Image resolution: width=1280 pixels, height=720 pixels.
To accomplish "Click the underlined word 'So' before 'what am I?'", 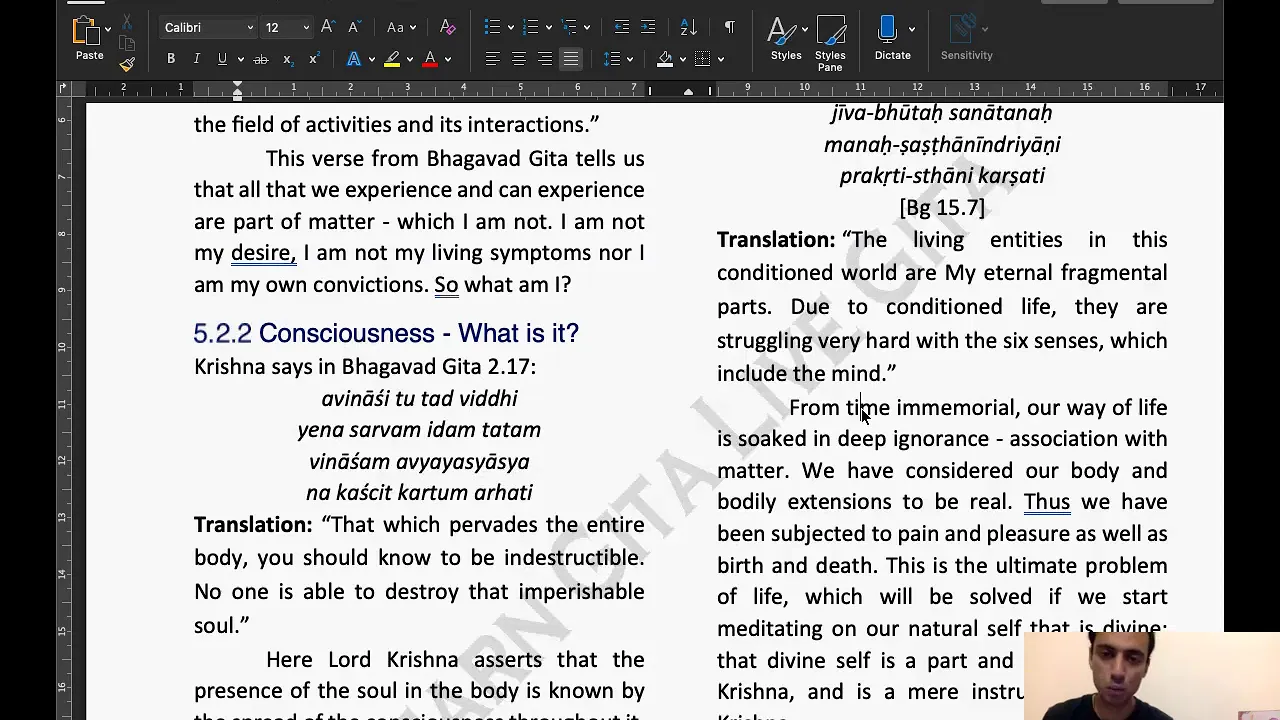I will point(446,285).
